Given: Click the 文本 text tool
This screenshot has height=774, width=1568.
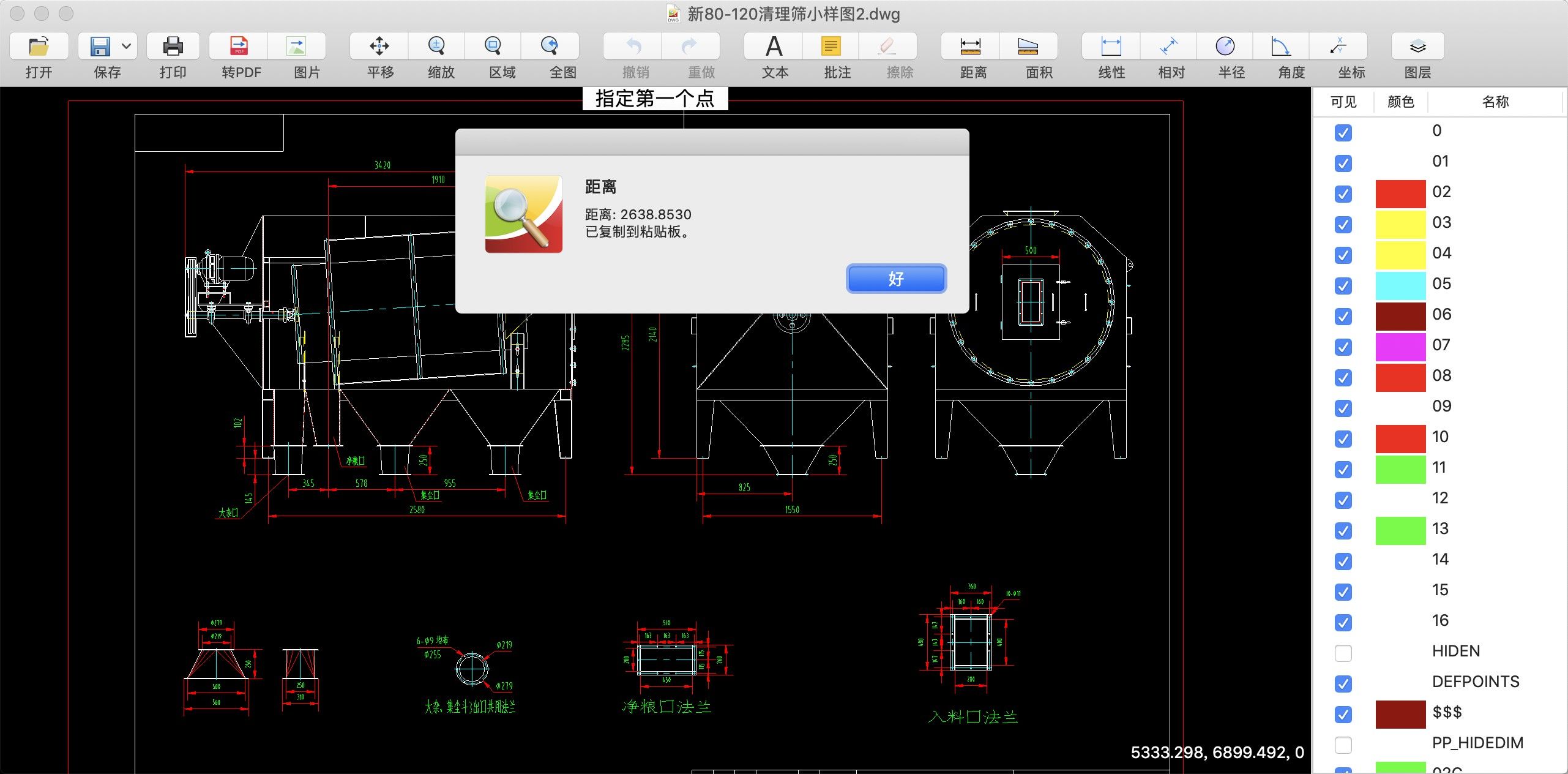Looking at the screenshot, I should [774, 55].
